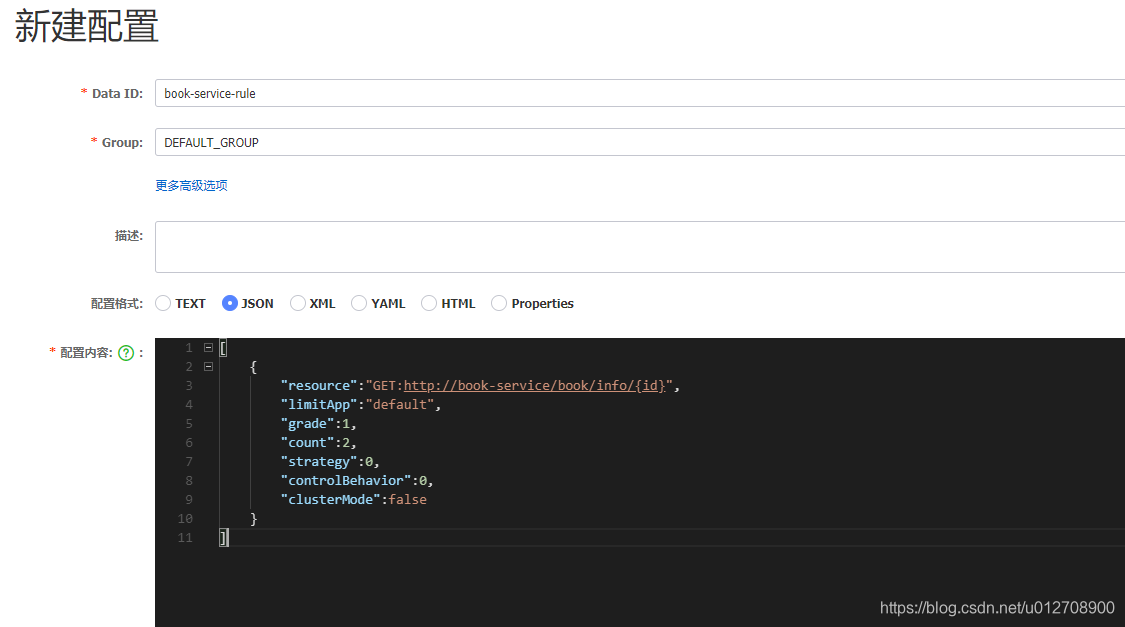Collapse the object fold marker on line 2

209,367
